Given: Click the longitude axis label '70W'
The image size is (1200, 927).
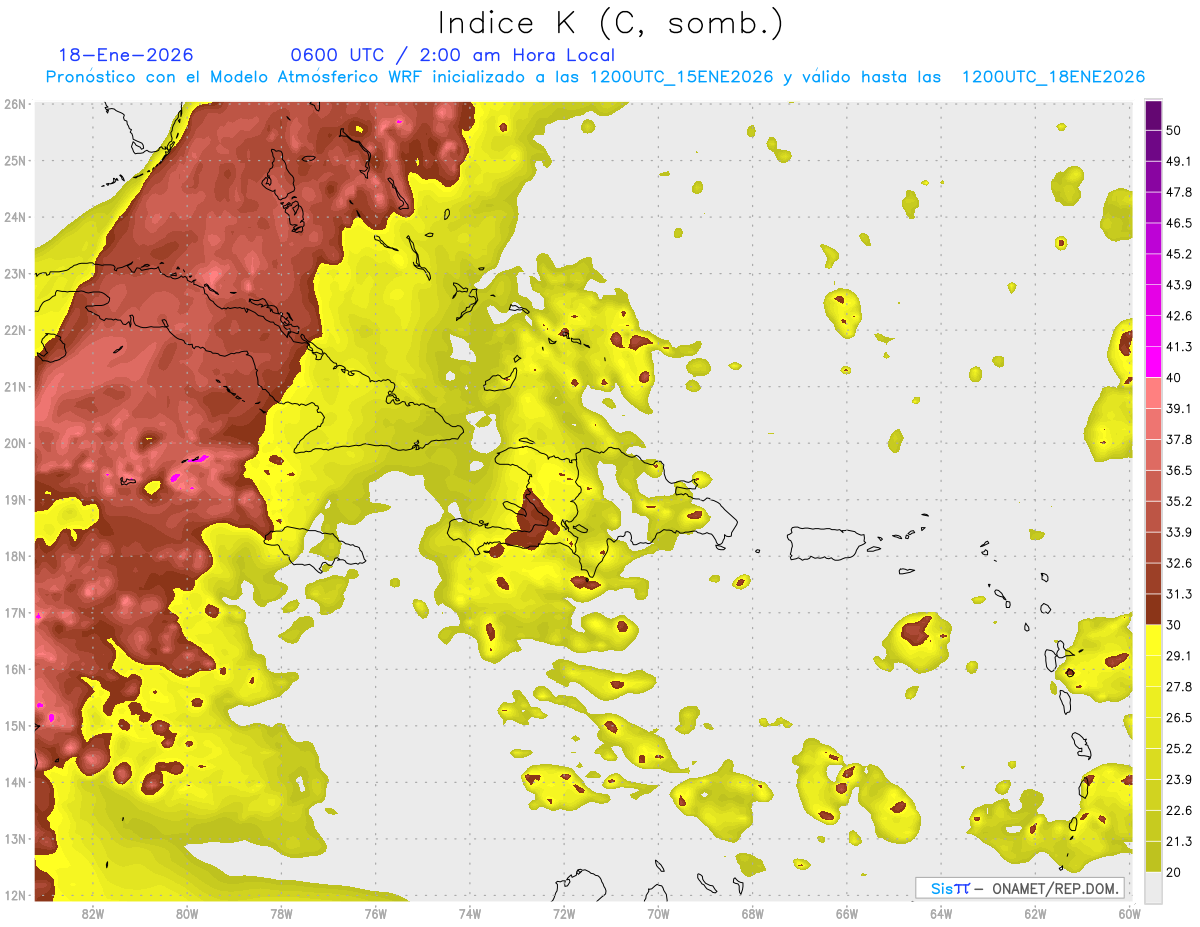Looking at the screenshot, I should pyautogui.click(x=658, y=913).
